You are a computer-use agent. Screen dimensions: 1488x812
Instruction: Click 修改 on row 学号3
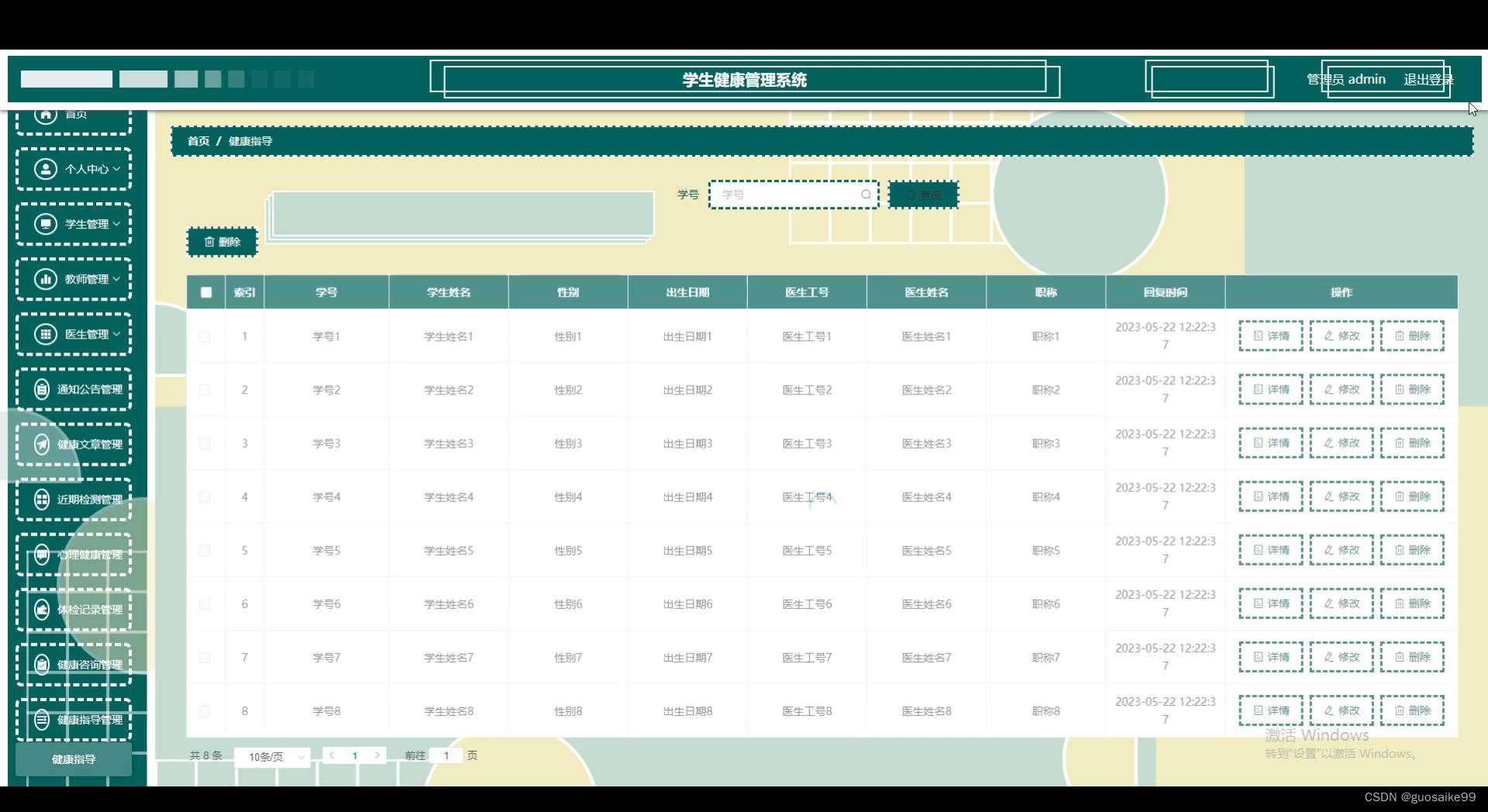[1341, 443]
